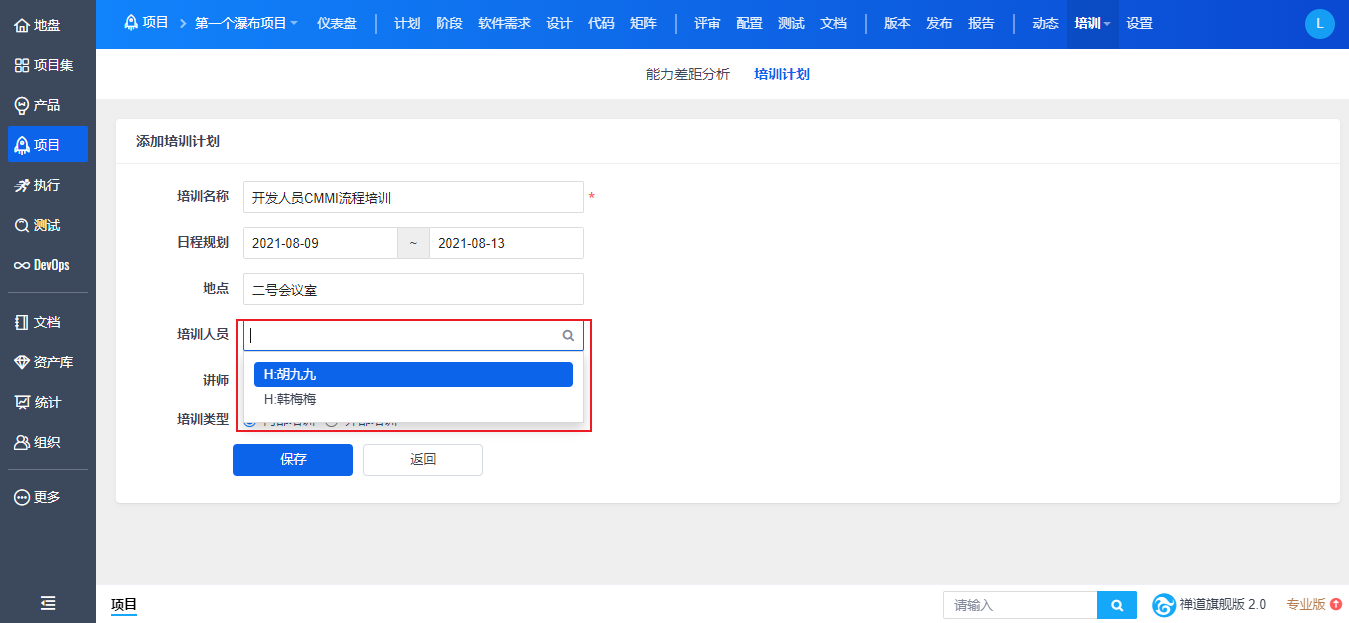
Task: Click the 保存 button
Action: pyautogui.click(x=293, y=460)
